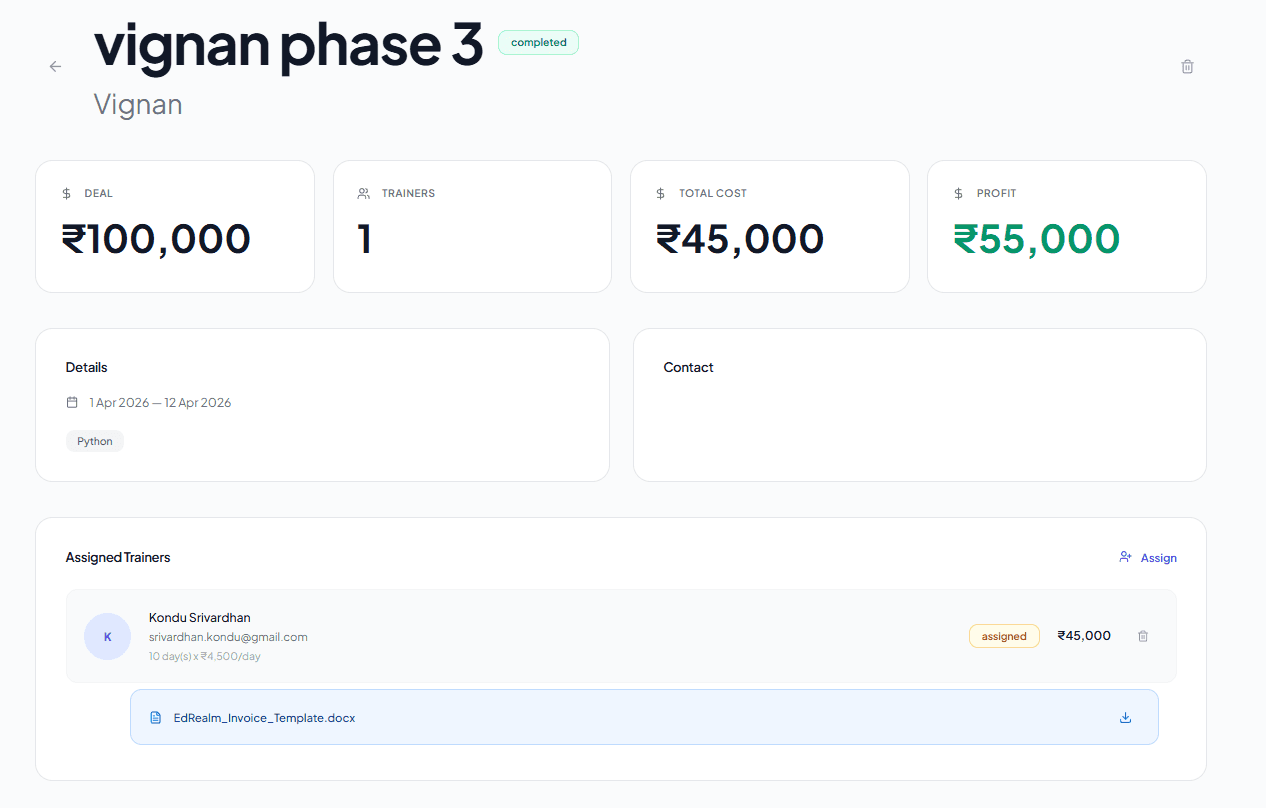Select the Python skill tag

click(94, 440)
